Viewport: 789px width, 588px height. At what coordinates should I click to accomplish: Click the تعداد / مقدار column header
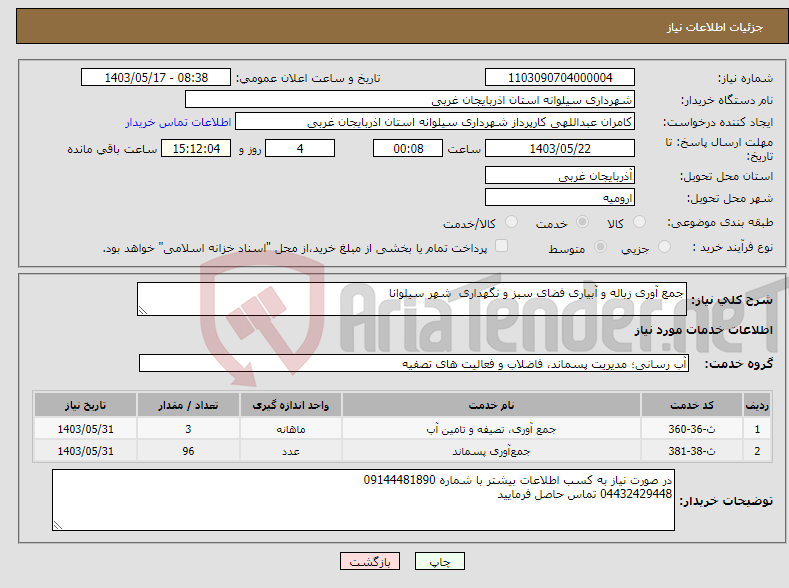(x=188, y=405)
